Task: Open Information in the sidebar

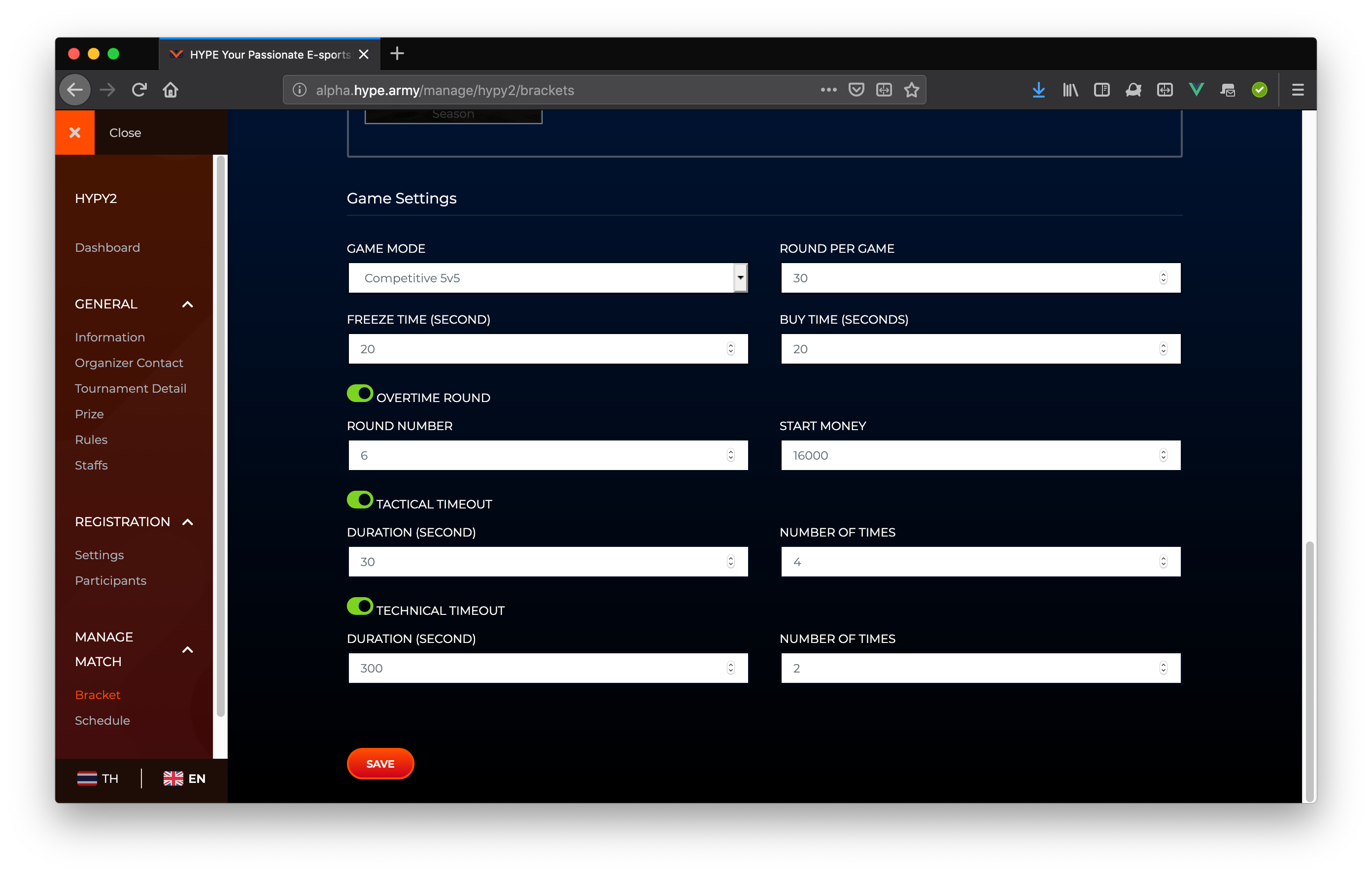Action: [110, 337]
